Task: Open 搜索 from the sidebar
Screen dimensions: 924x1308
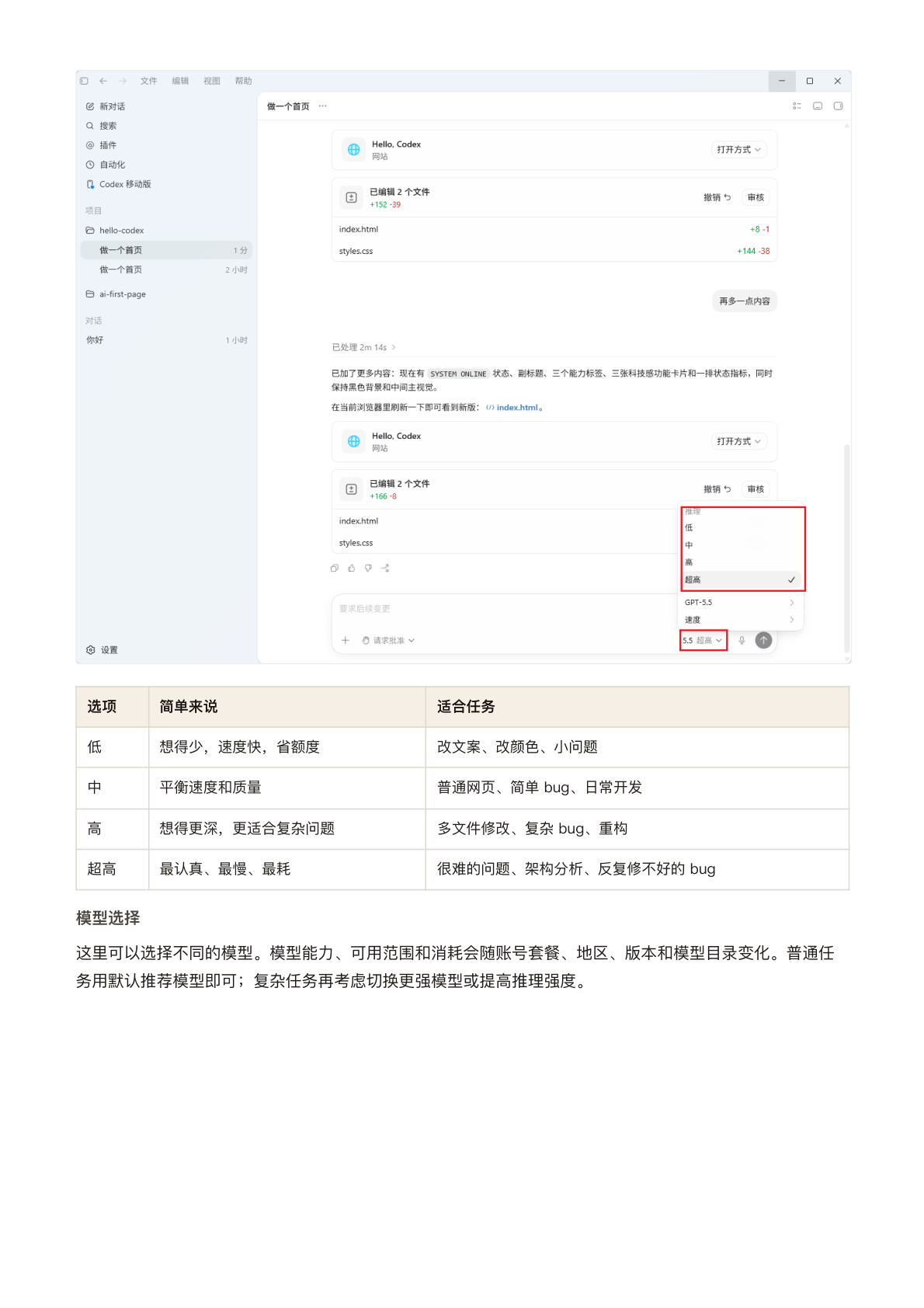Action: tap(101, 126)
